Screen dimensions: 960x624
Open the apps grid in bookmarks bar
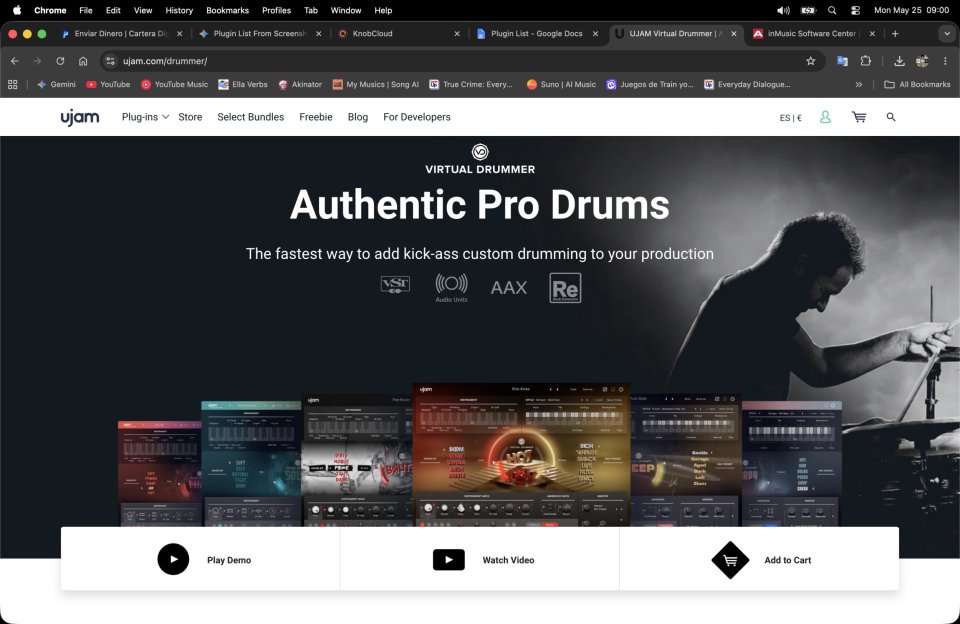click(12, 85)
